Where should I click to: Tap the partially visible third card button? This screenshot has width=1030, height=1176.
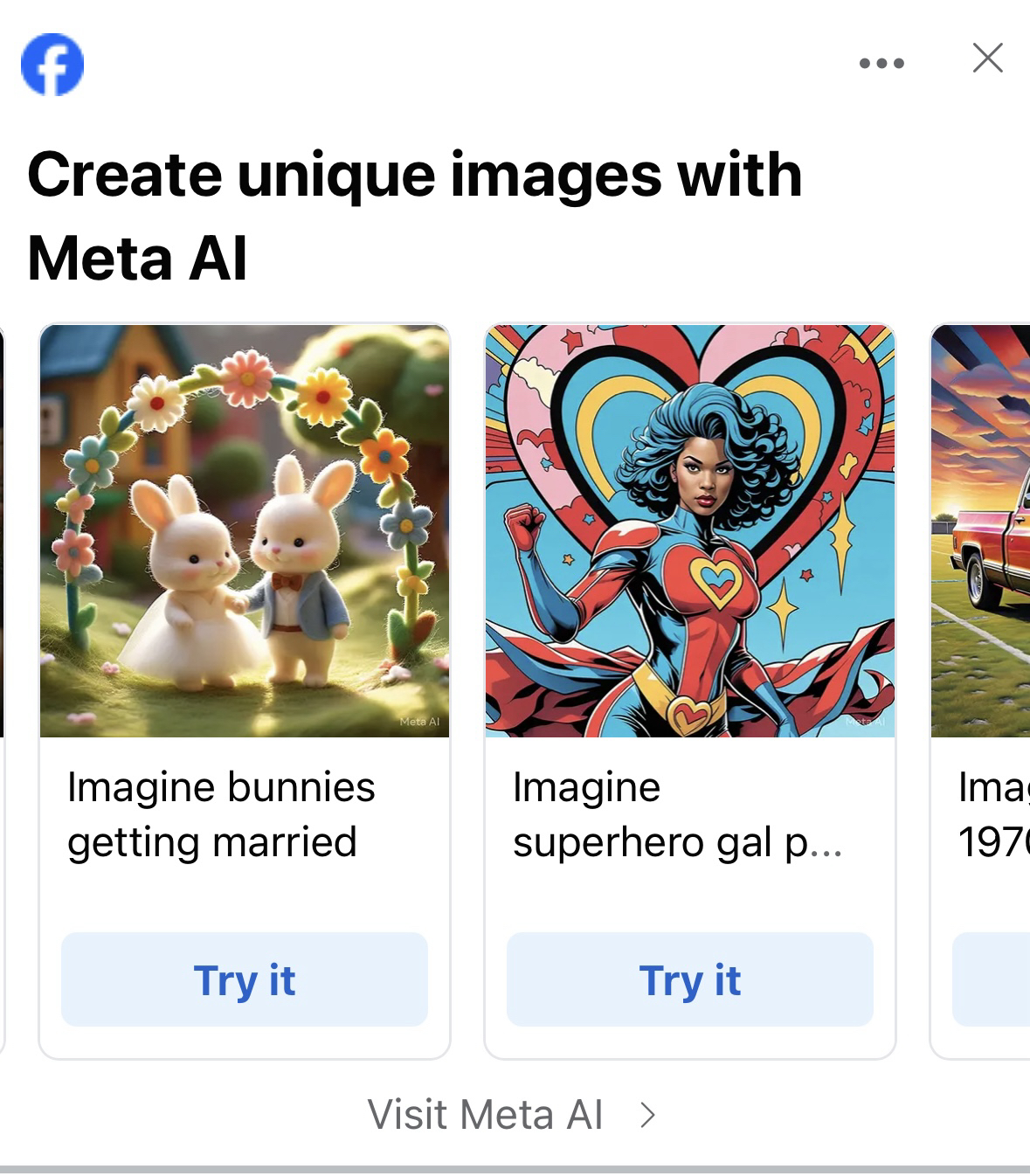coord(992,979)
